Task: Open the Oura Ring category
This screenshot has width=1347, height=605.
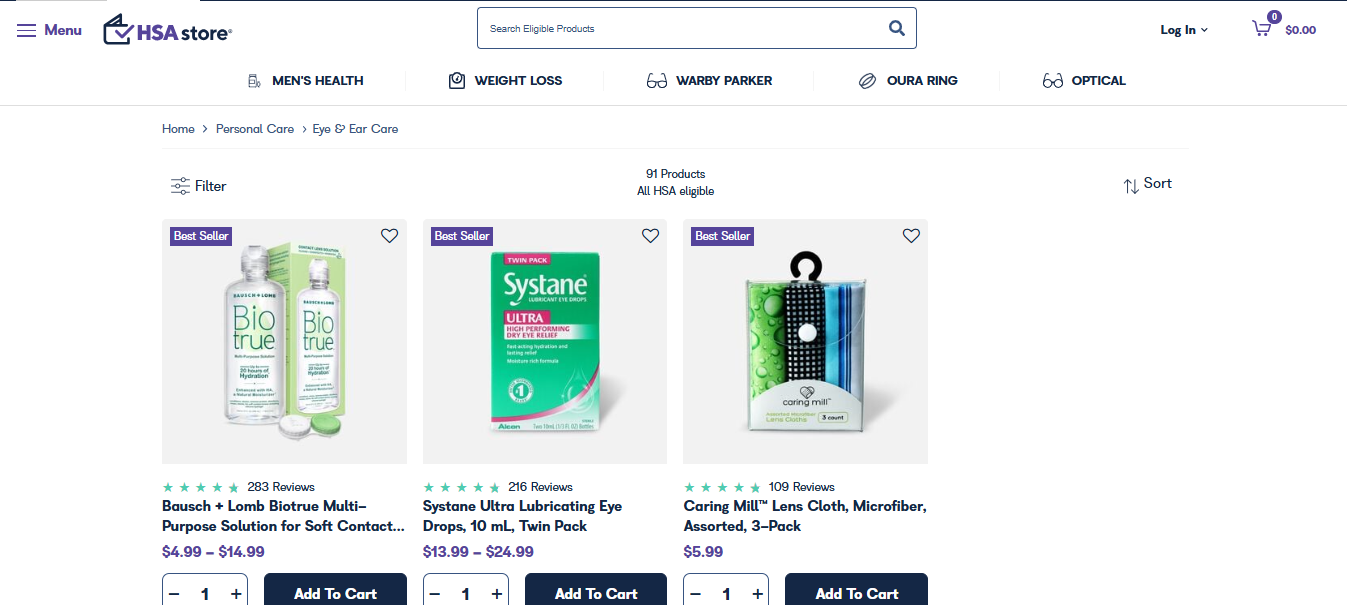Action: (x=908, y=81)
